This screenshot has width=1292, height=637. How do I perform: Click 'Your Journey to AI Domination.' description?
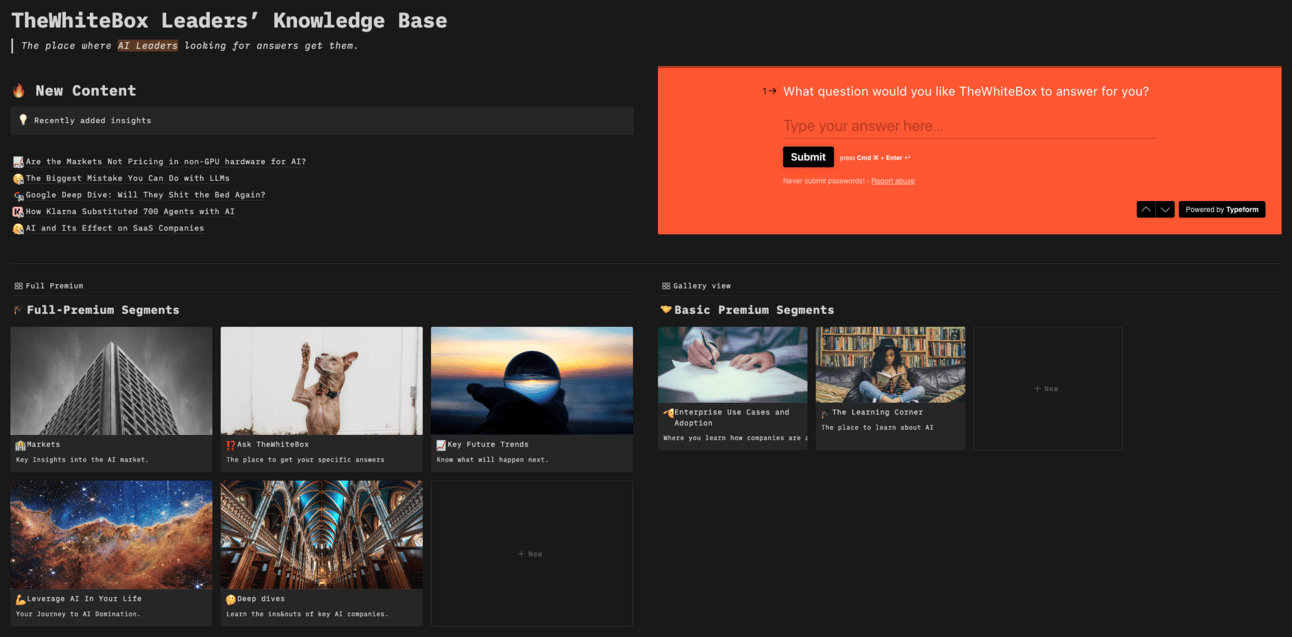click(78, 614)
